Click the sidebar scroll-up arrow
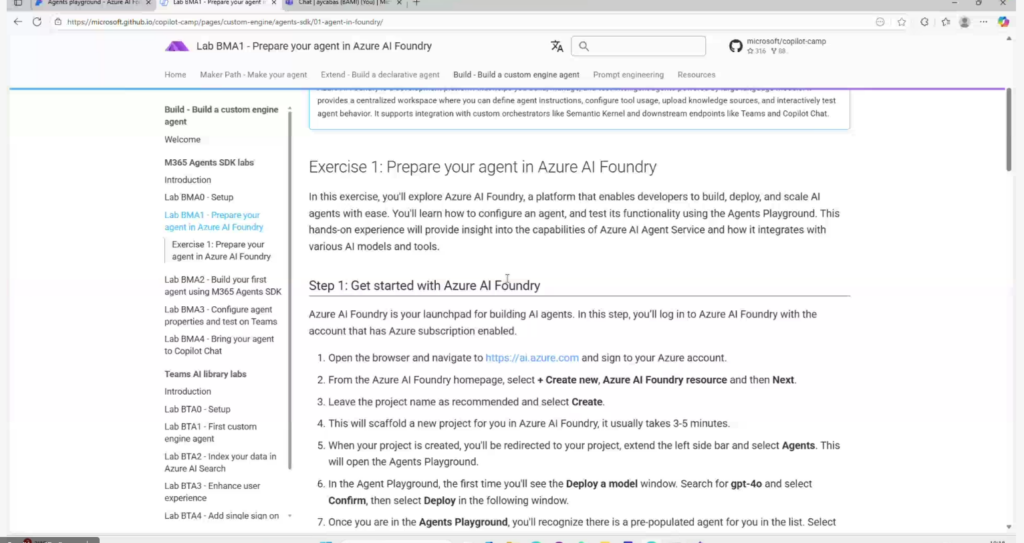The height and width of the screenshot is (543, 1024). (290, 109)
